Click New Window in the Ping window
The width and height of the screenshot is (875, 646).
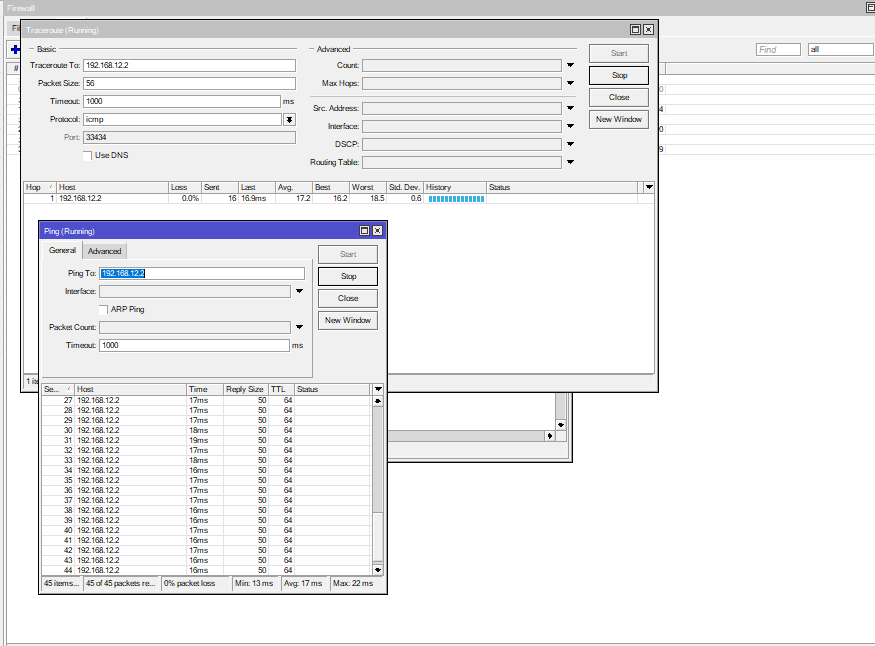click(347, 320)
